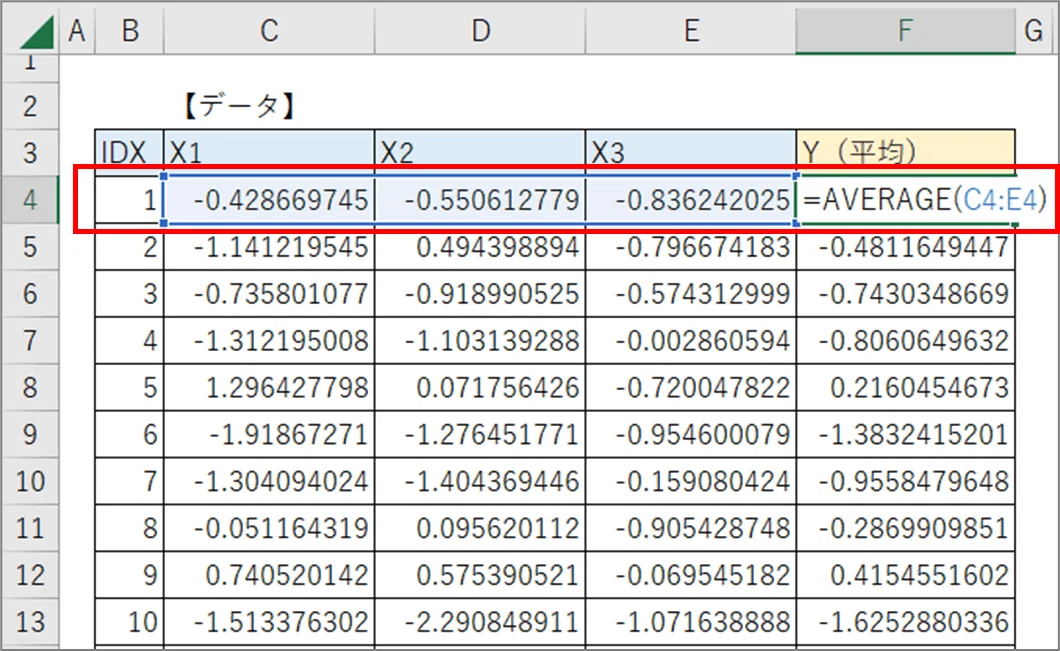Select row 2 header
The width and height of the screenshot is (1060, 651).
click(30, 106)
